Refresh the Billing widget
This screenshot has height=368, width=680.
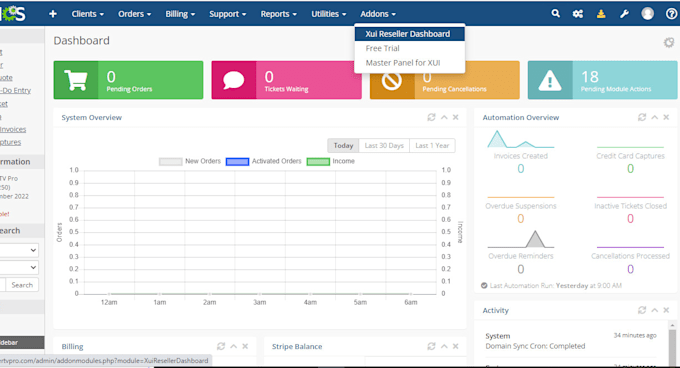(x=221, y=346)
